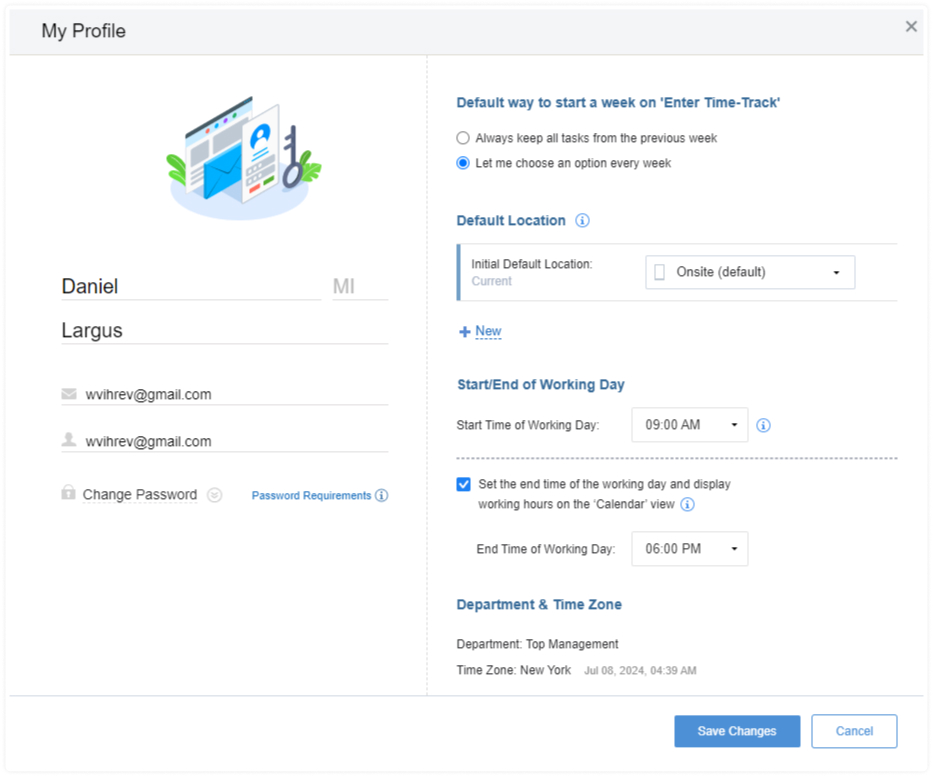Screen dimensions: 933x777
Task: Click info icon beside Start Time dropdown
Action: click(x=763, y=425)
